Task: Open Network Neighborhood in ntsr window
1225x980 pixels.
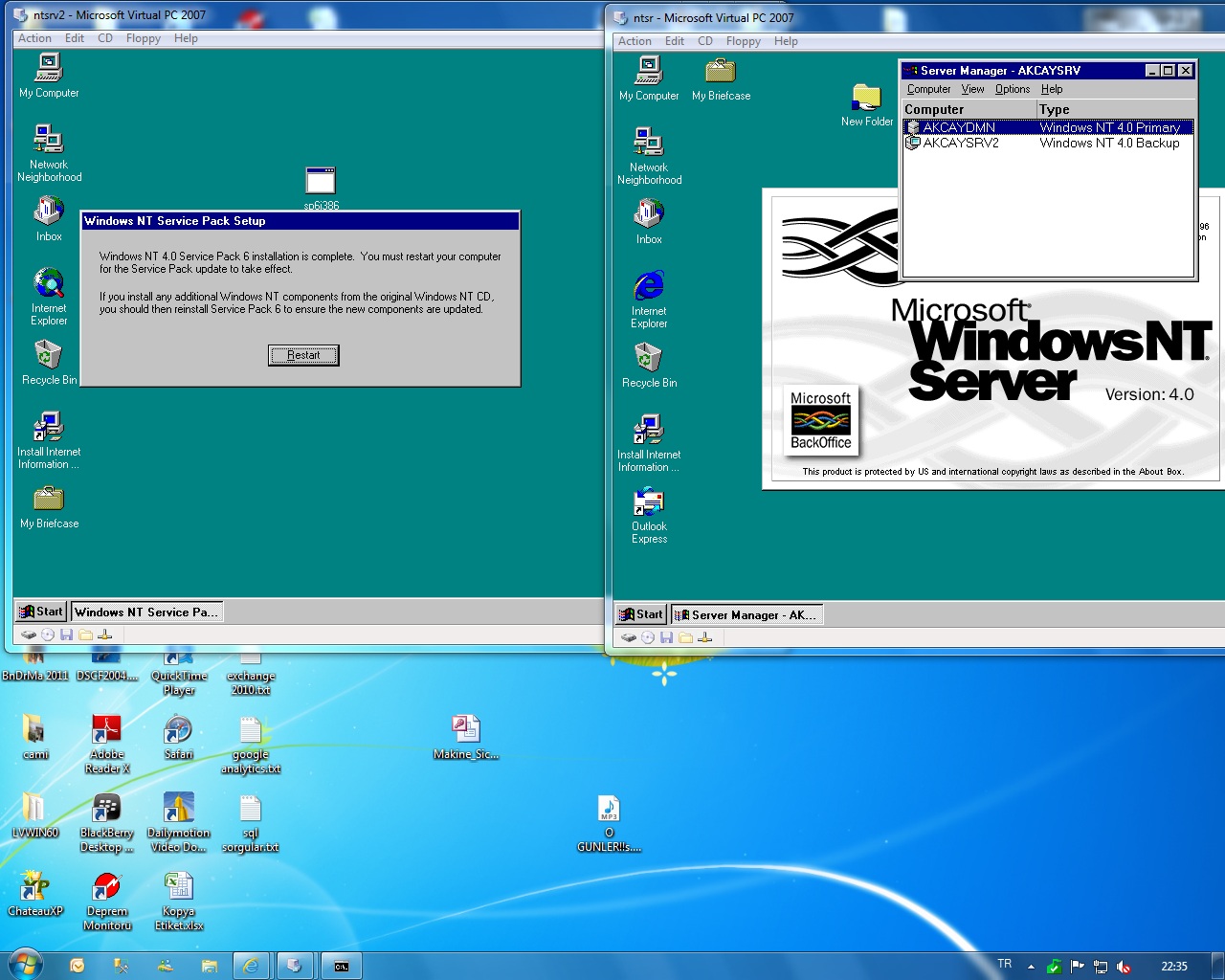Action: [x=649, y=155]
